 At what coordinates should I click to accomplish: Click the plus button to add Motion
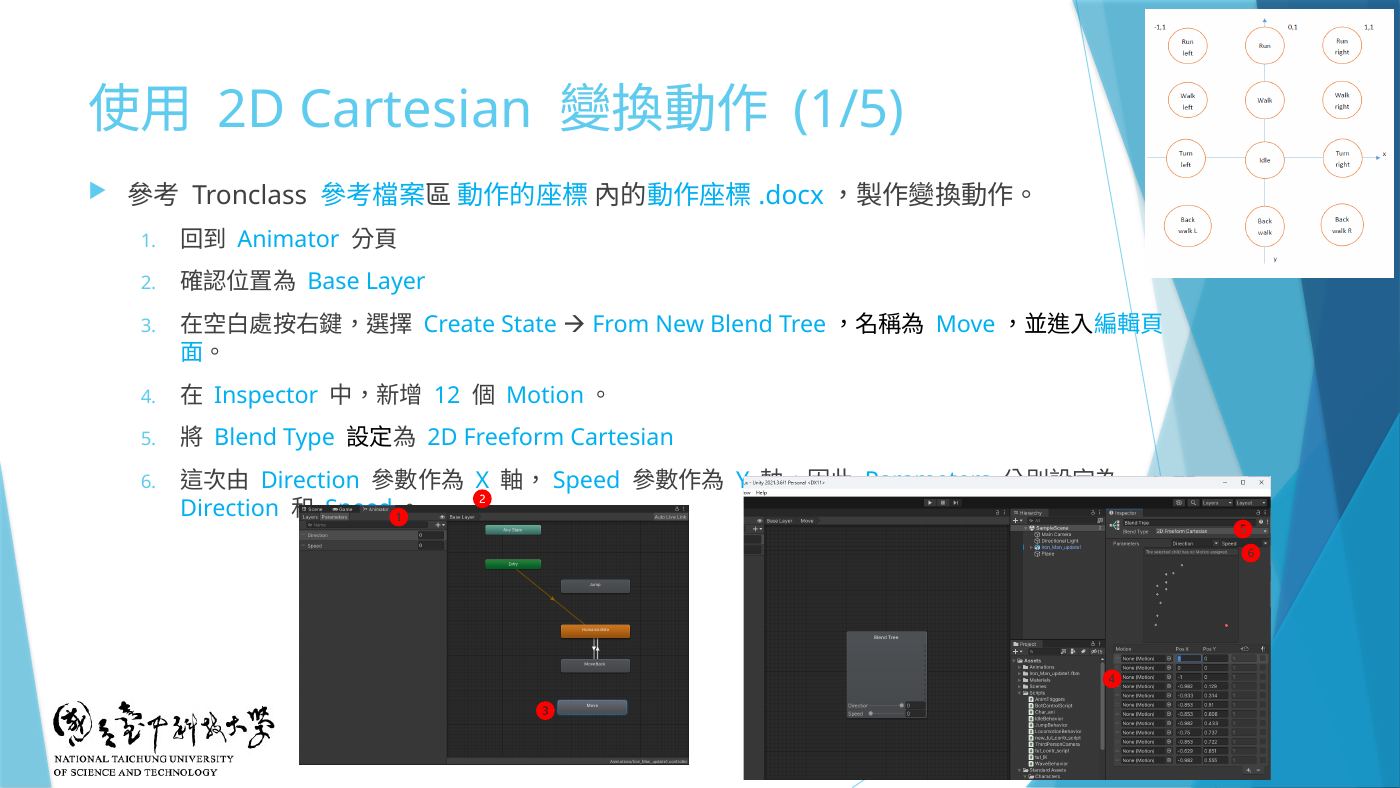click(1248, 770)
